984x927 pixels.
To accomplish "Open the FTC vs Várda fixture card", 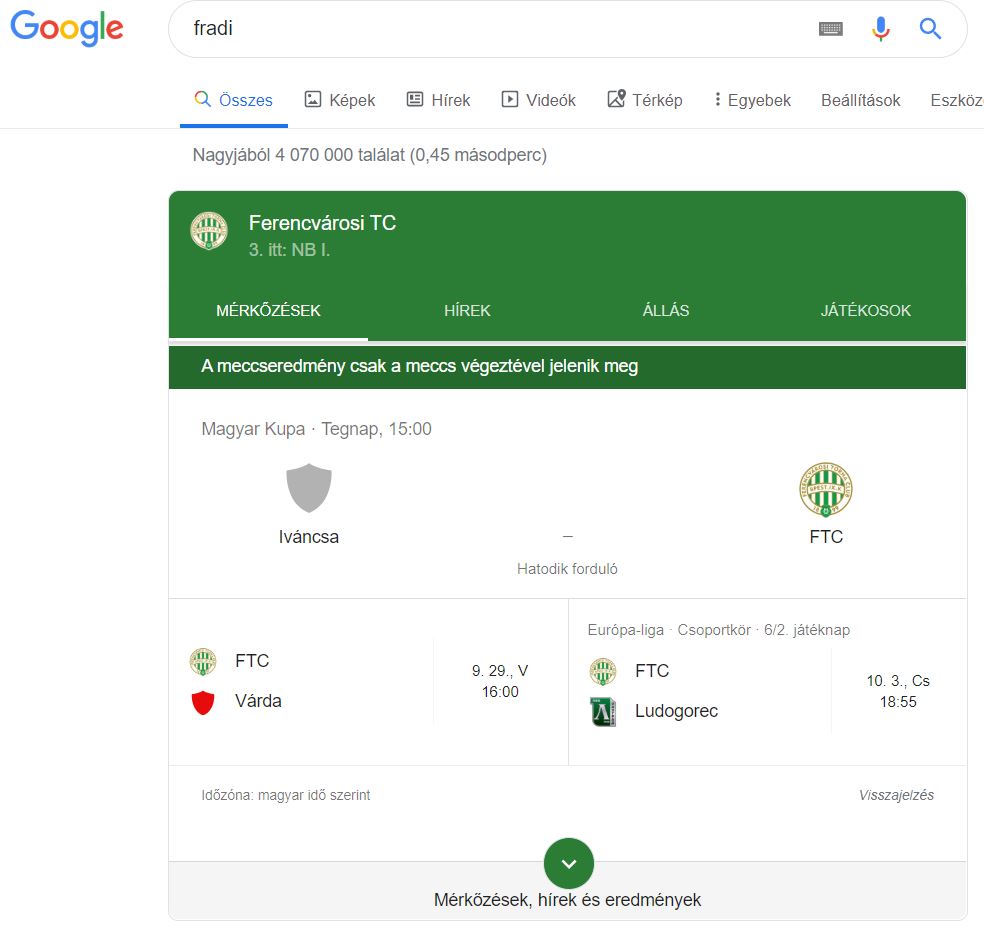I will click(368, 682).
